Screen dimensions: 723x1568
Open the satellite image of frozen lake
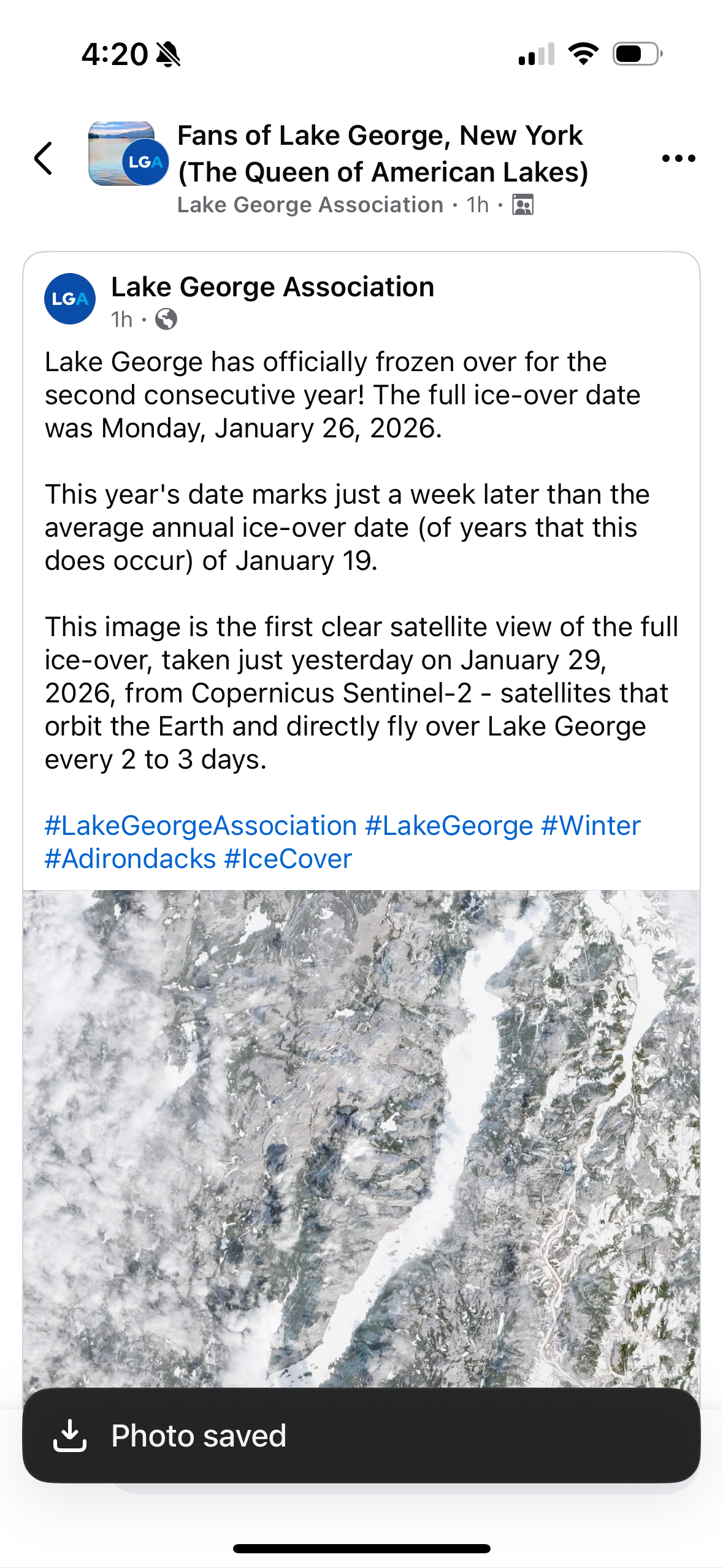pyautogui.click(x=361, y=1135)
